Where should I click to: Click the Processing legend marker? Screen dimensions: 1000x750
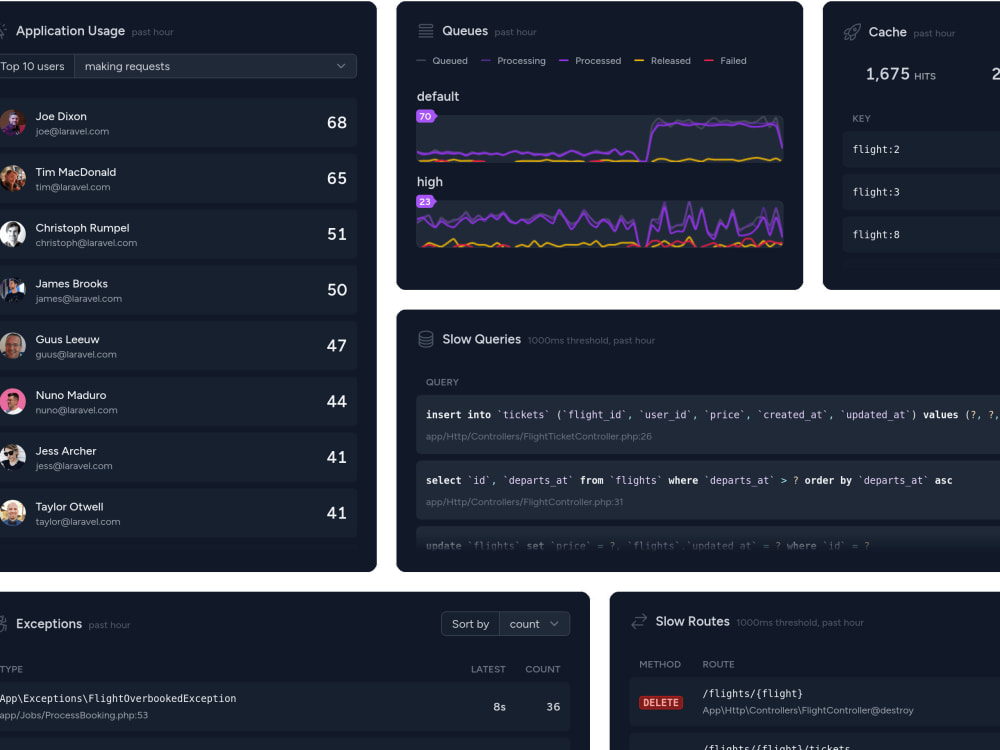tap(486, 61)
